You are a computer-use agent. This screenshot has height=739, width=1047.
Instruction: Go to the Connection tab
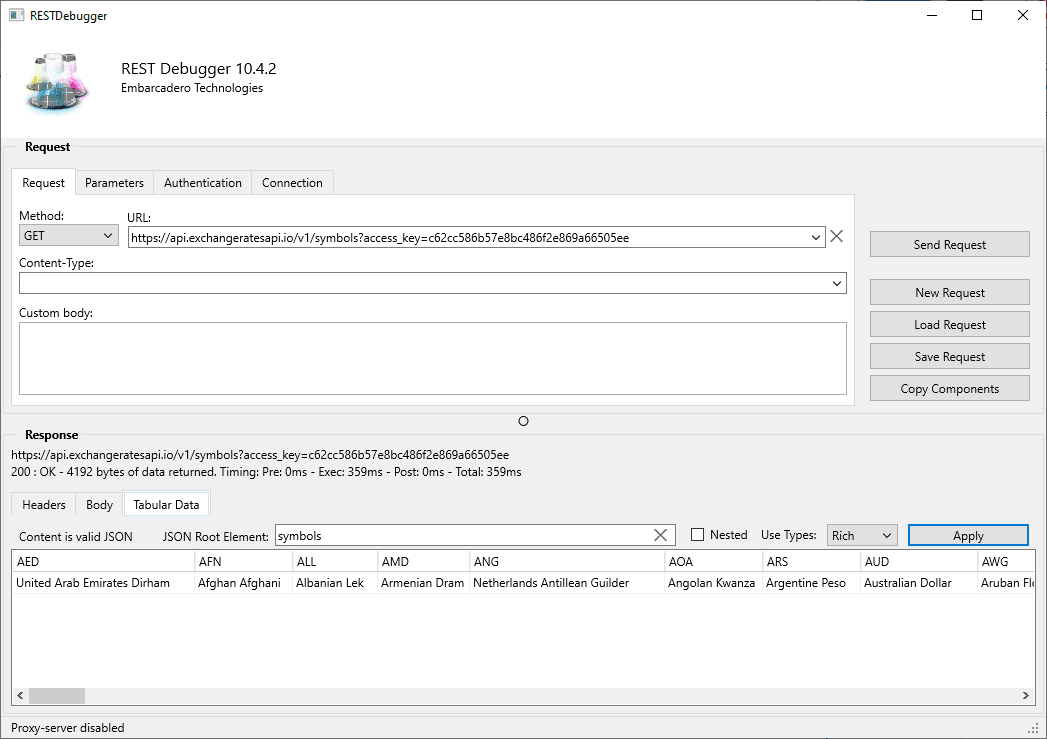pyautogui.click(x=292, y=183)
